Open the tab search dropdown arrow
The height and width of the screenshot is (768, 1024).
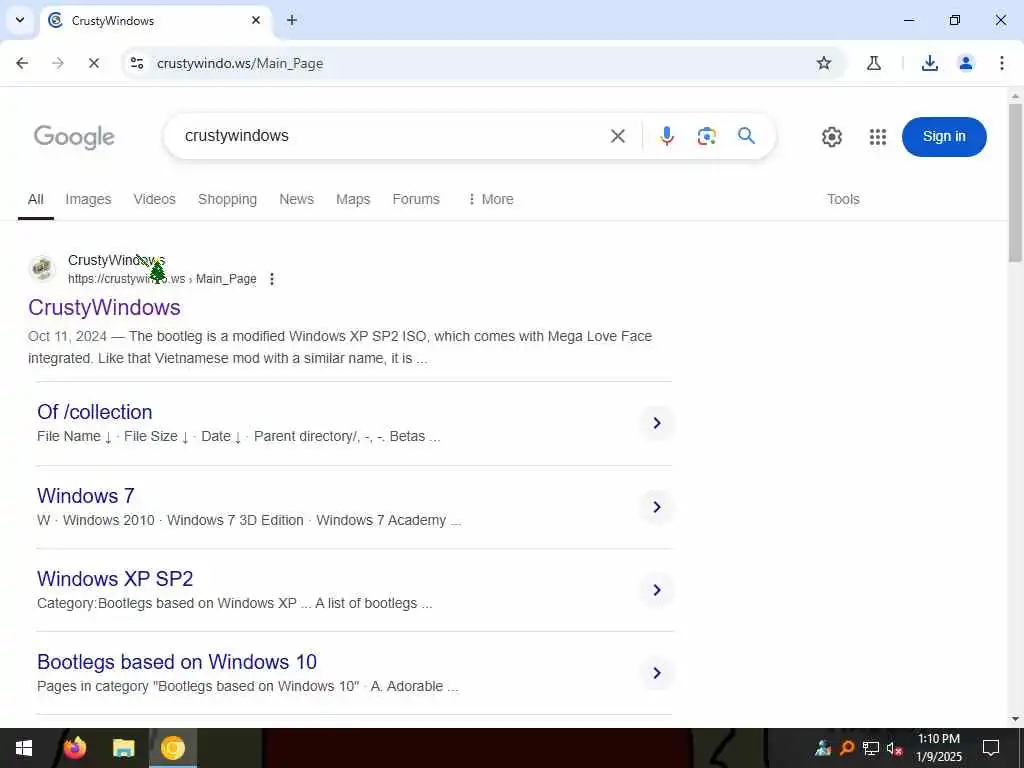[x=20, y=20]
